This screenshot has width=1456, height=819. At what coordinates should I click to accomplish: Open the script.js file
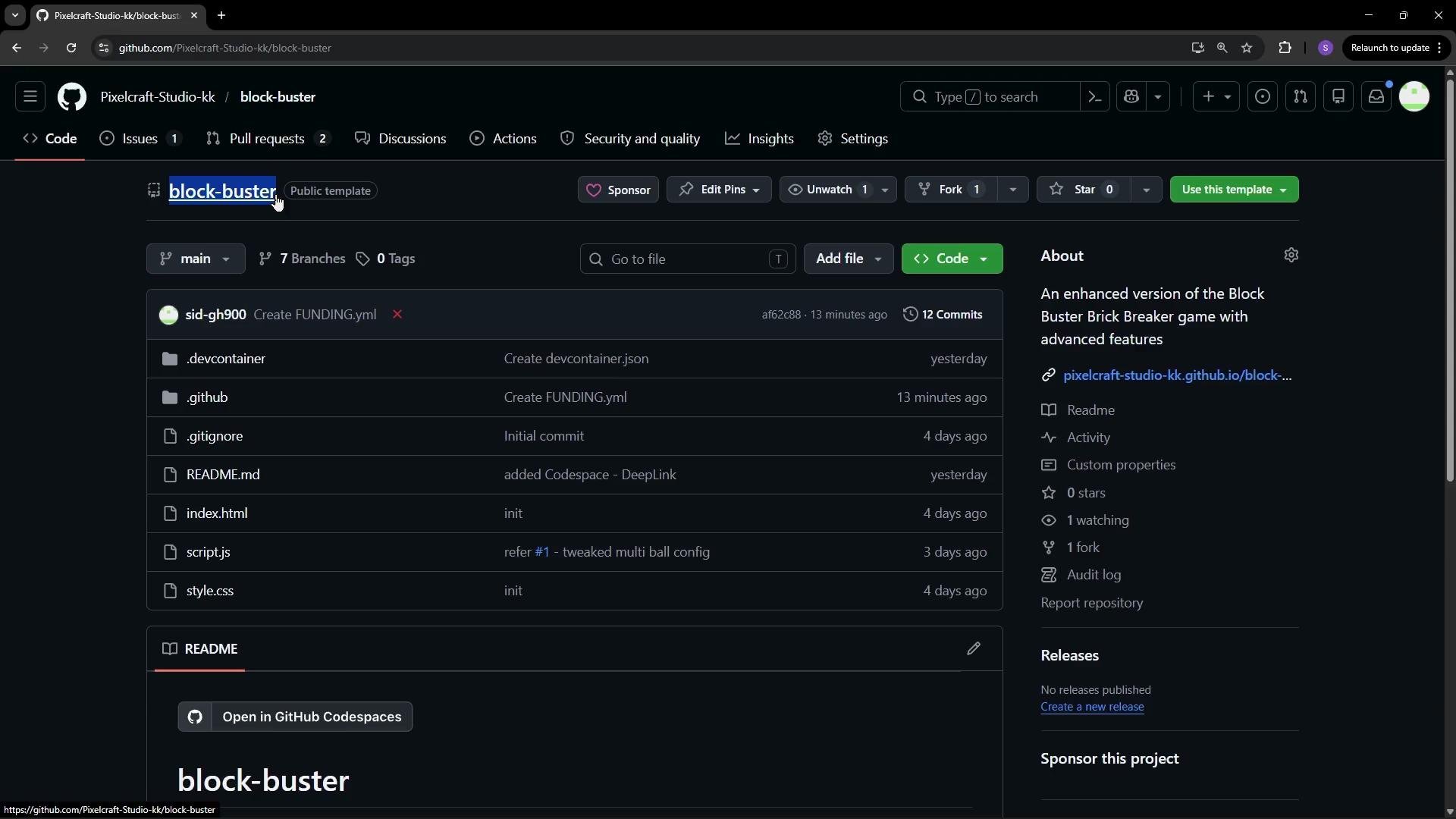(209, 552)
